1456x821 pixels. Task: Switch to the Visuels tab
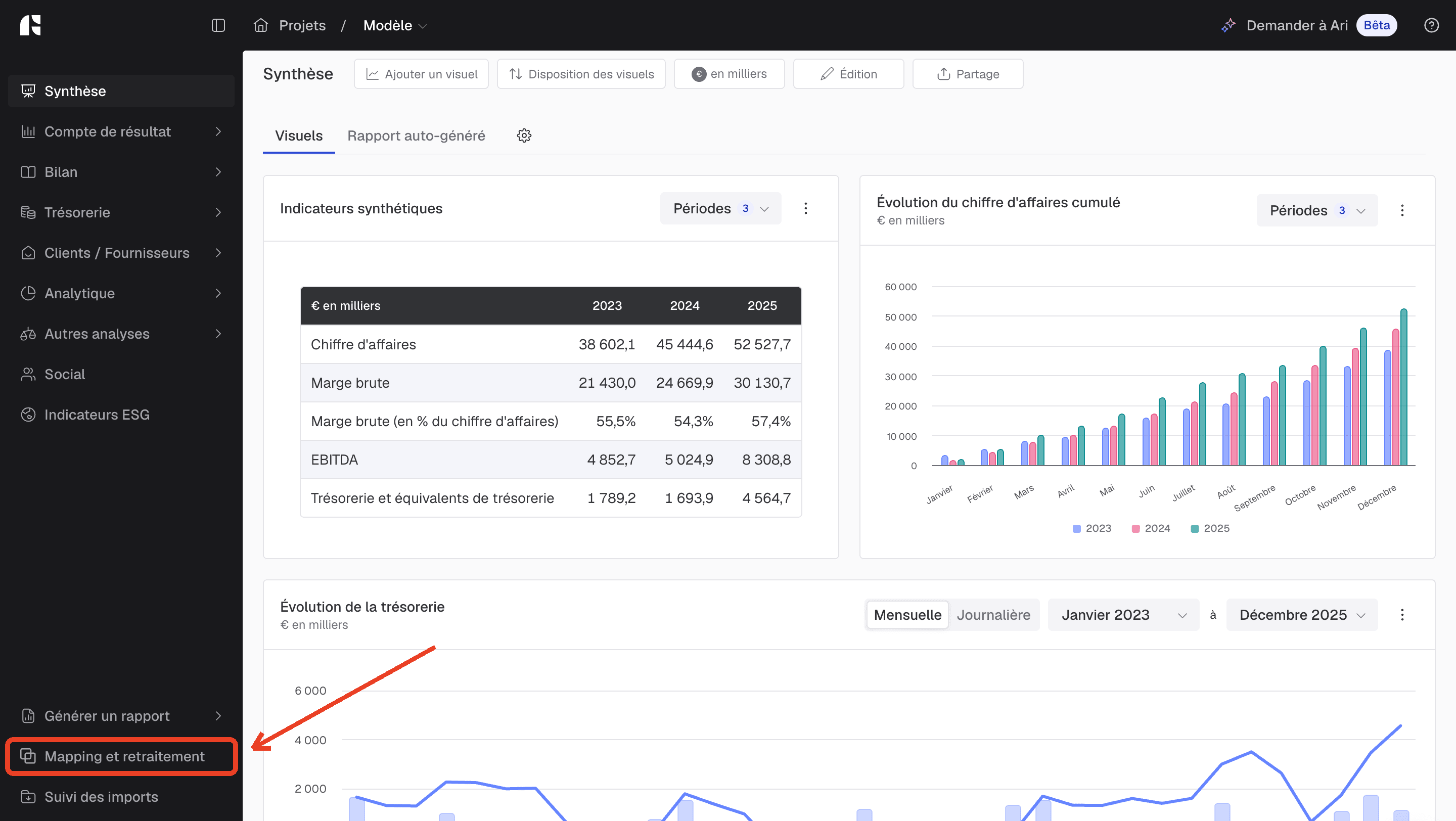coord(298,135)
